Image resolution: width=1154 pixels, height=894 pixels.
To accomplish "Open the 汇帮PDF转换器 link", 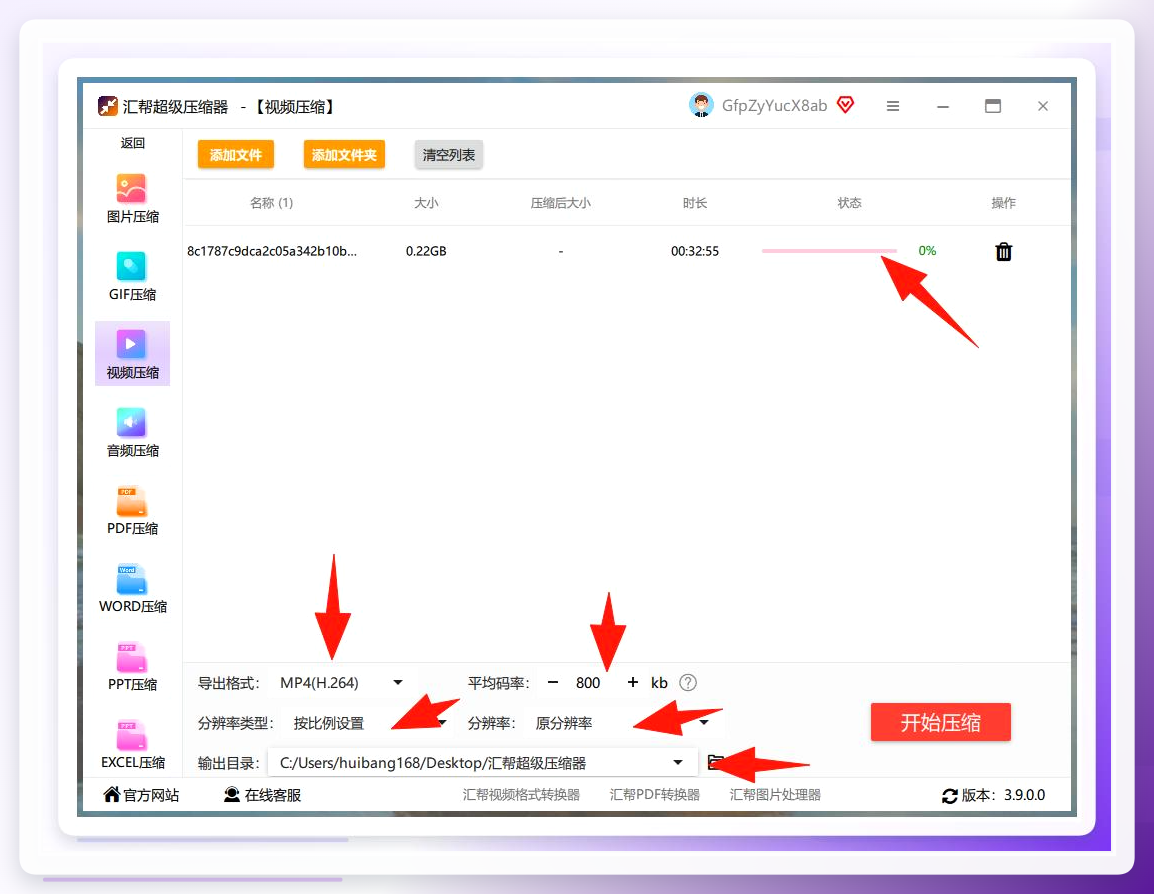I will click(654, 795).
